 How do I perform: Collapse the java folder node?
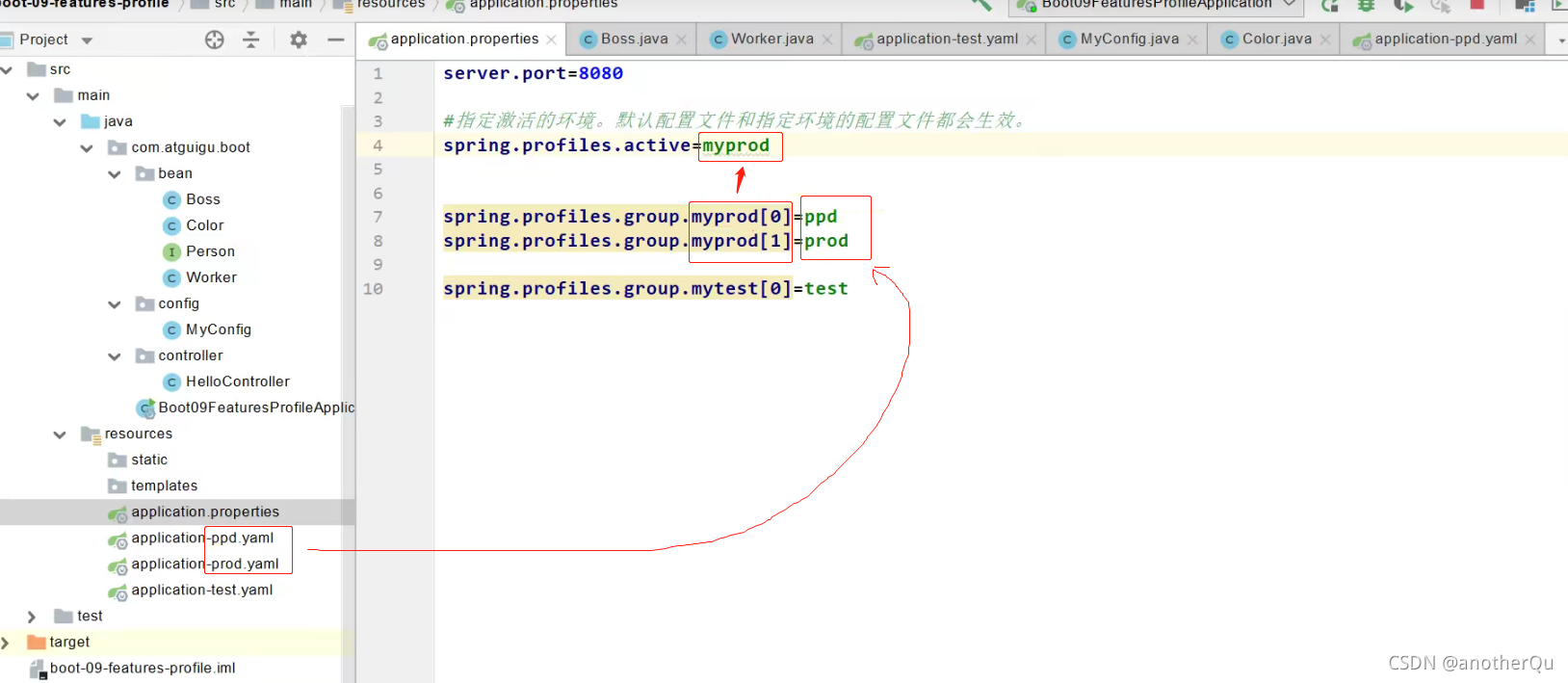(60, 121)
